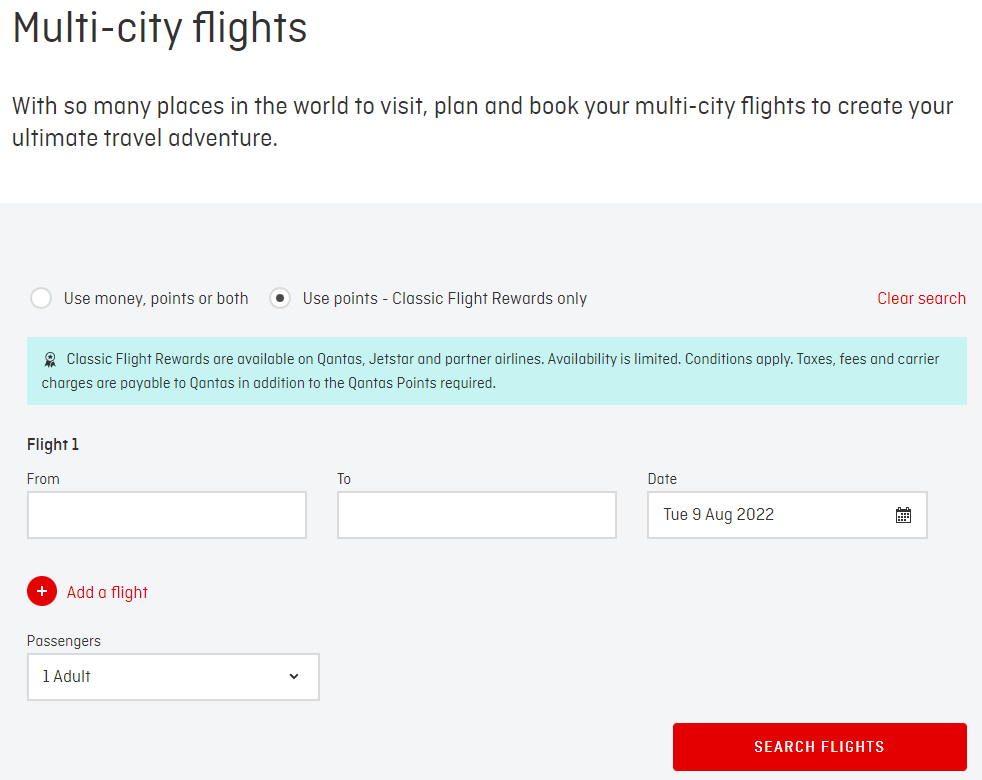Image resolution: width=982 pixels, height=780 pixels.
Task: Focus the From airport input field
Action: point(167,515)
